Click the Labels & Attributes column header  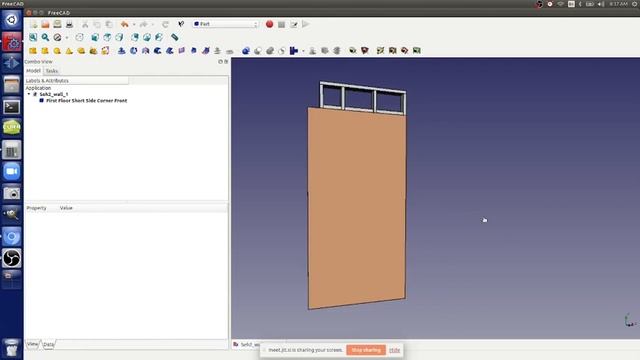coord(76,81)
